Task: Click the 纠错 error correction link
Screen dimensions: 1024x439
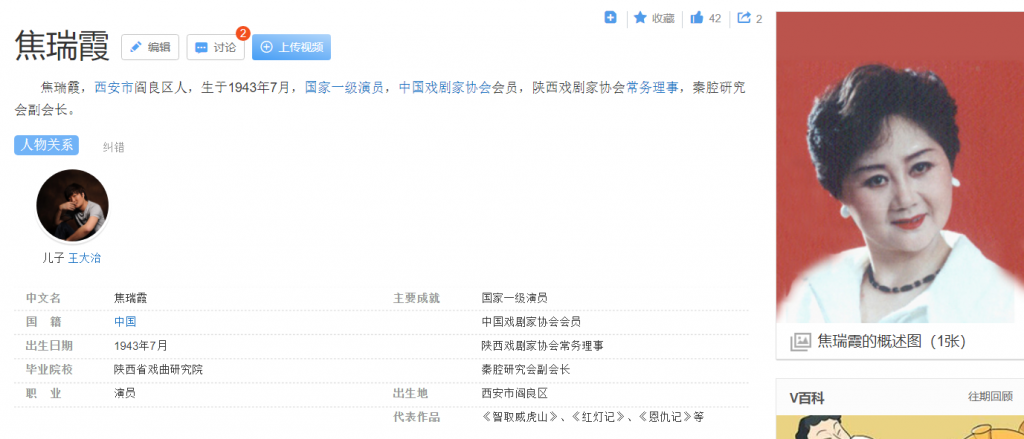Action: 114,147
